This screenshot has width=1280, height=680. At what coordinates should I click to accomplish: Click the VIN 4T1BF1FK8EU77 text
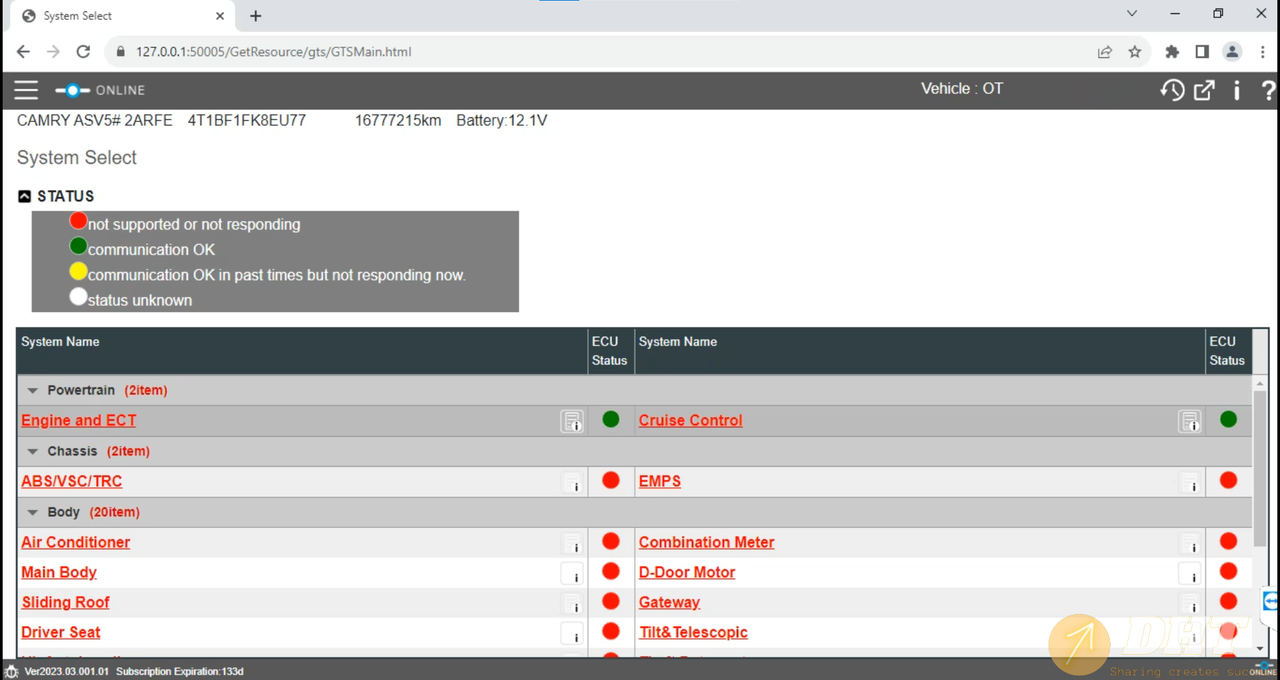[x=247, y=121]
